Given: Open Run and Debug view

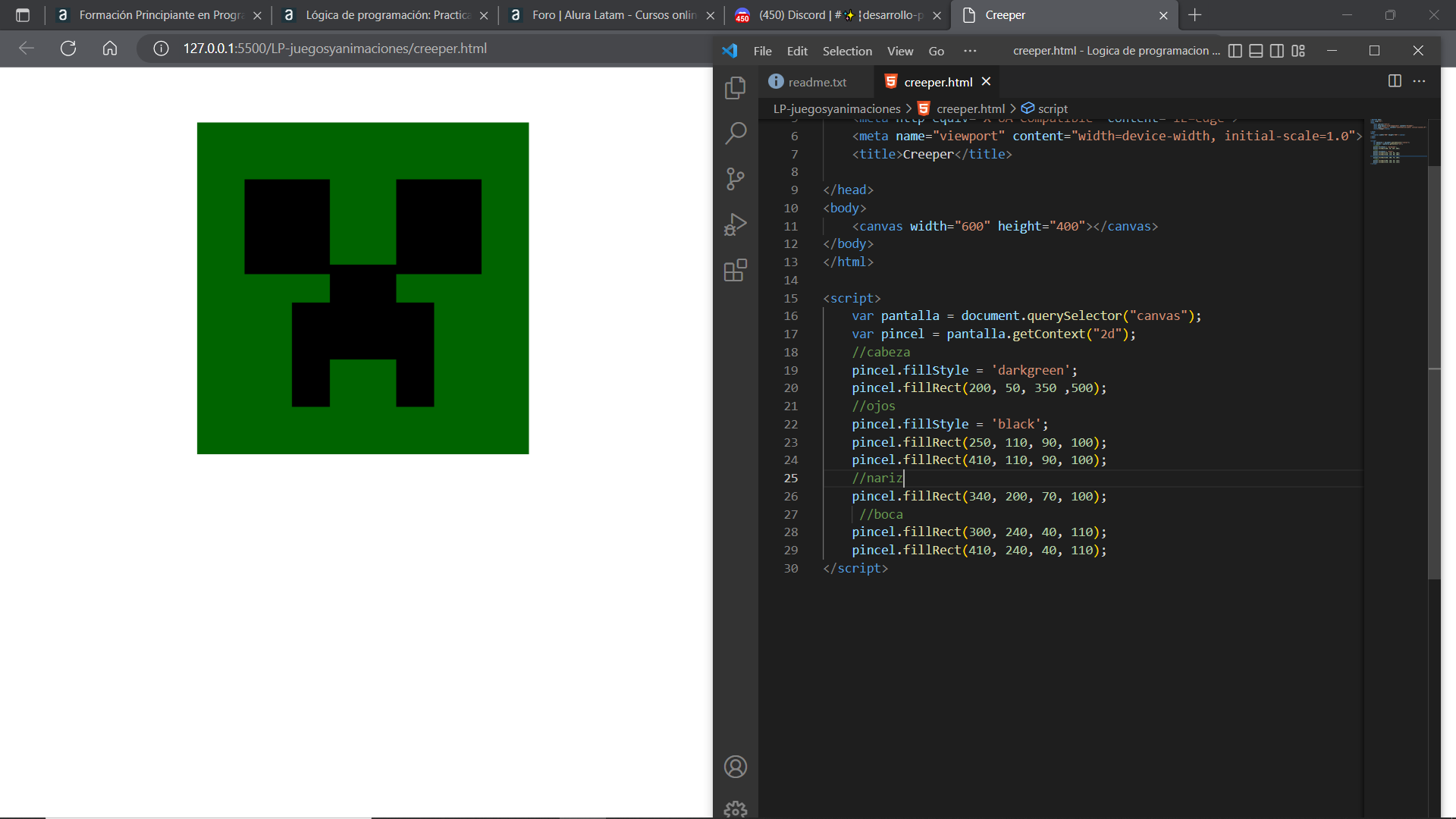Looking at the screenshot, I should coord(735,224).
